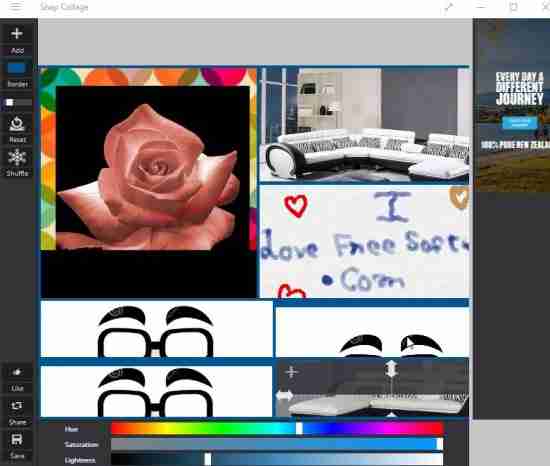
Task: Shuffle the collage photos
Action: pos(17,157)
